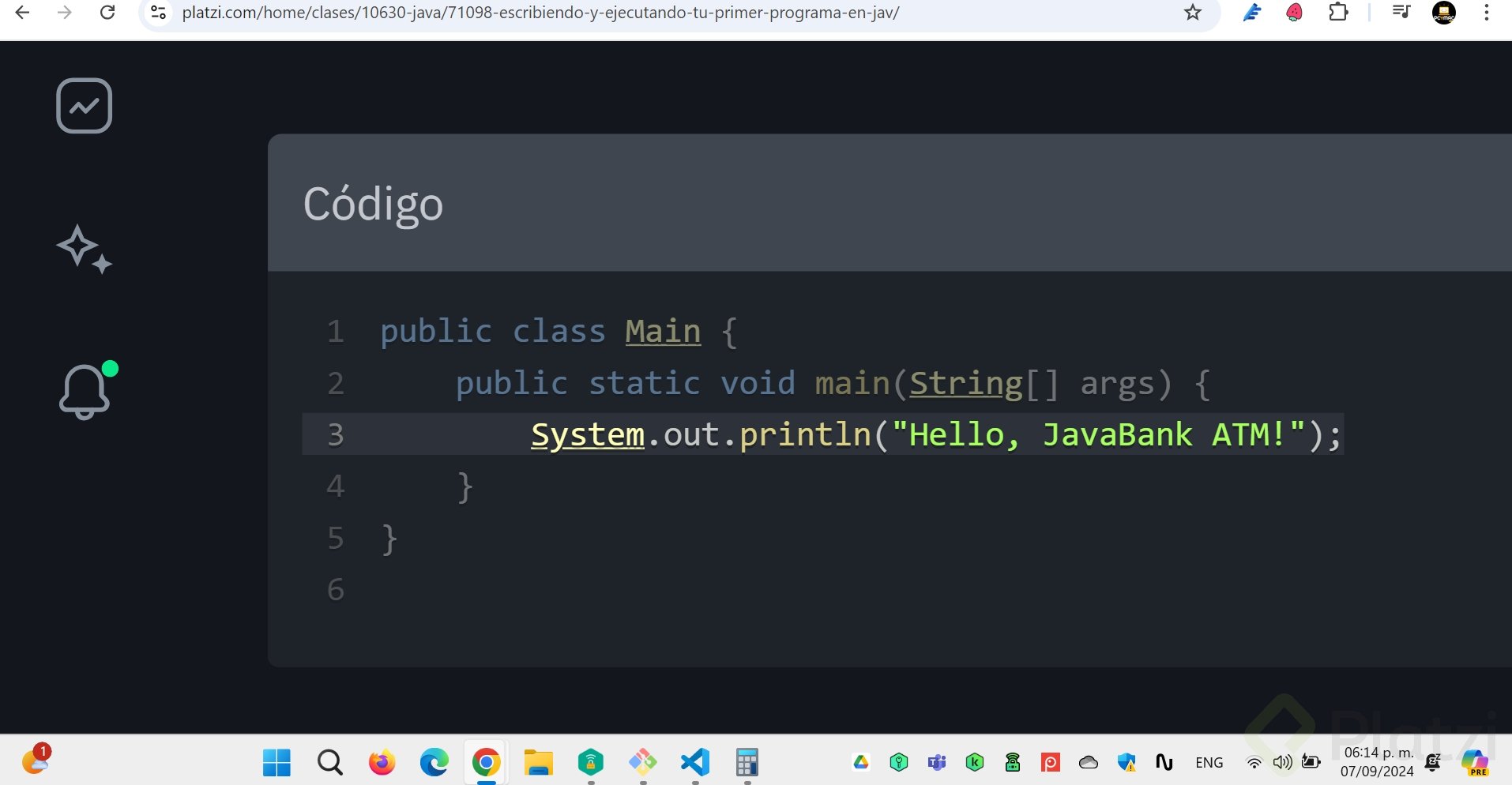The width and height of the screenshot is (1512, 785).
Task: Open the Chrome profile avatar
Action: (x=1444, y=13)
